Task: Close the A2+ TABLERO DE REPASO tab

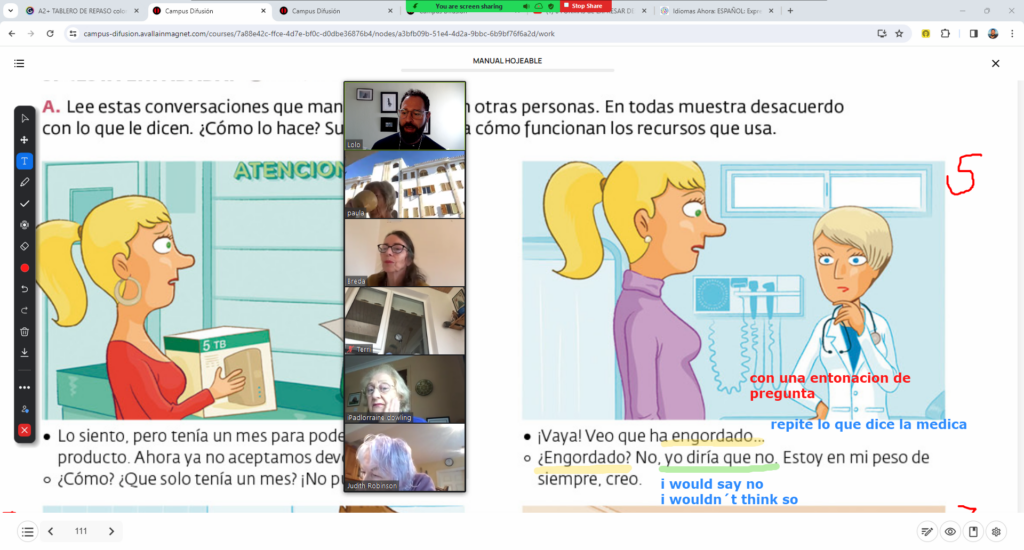Action: pos(136,11)
